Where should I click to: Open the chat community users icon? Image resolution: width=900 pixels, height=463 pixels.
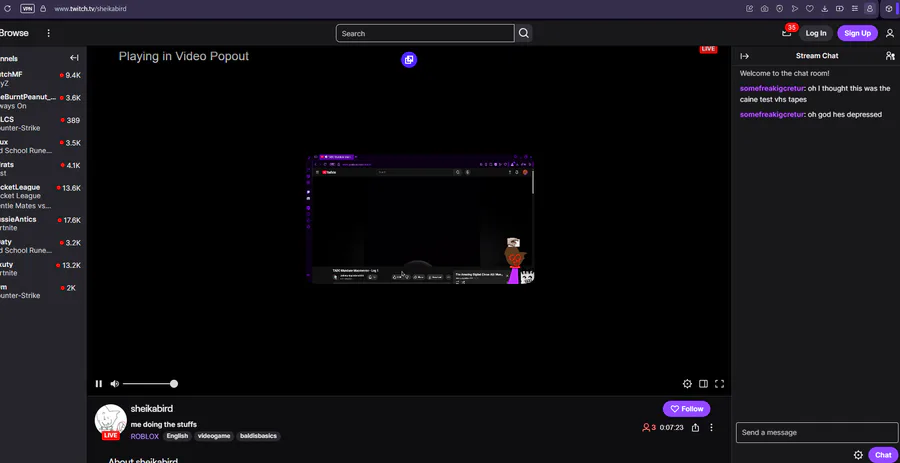[890, 56]
